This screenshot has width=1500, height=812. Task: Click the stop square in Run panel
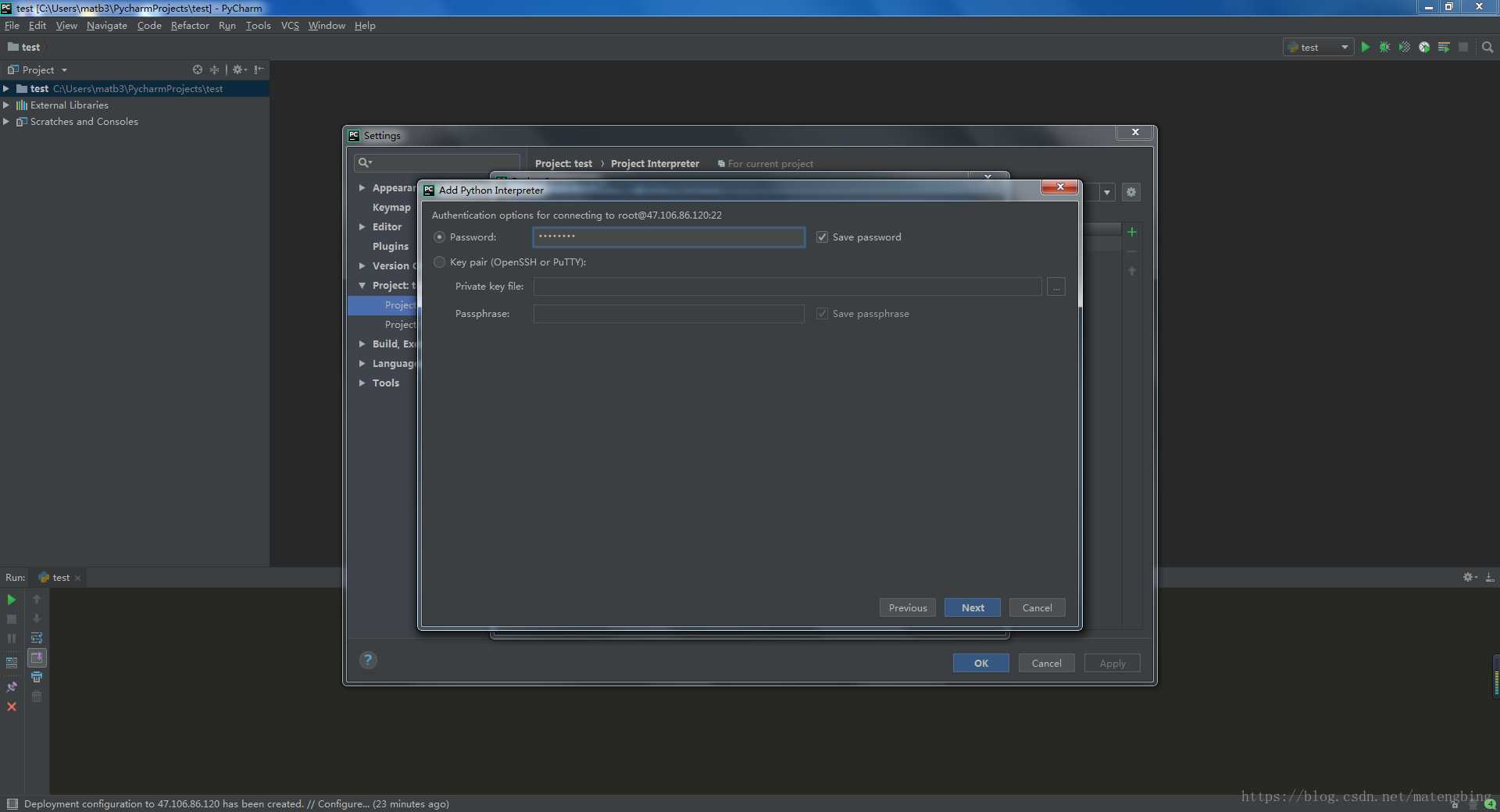(12, 619)
